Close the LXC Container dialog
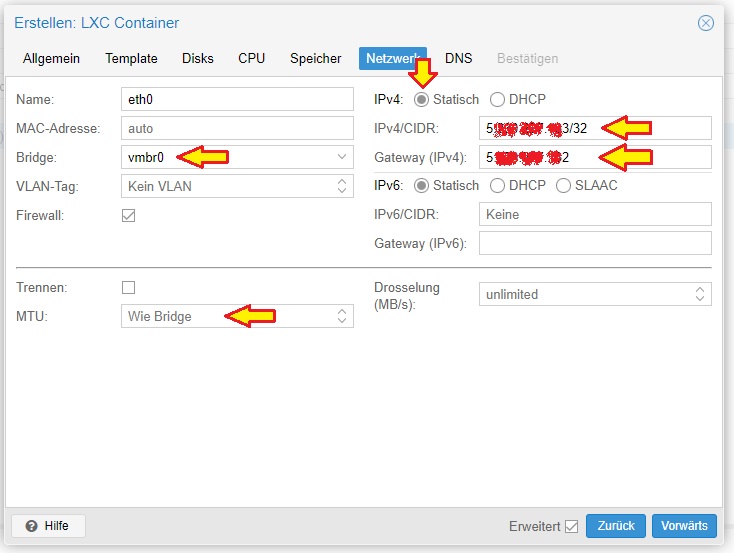 pos(706,23)
